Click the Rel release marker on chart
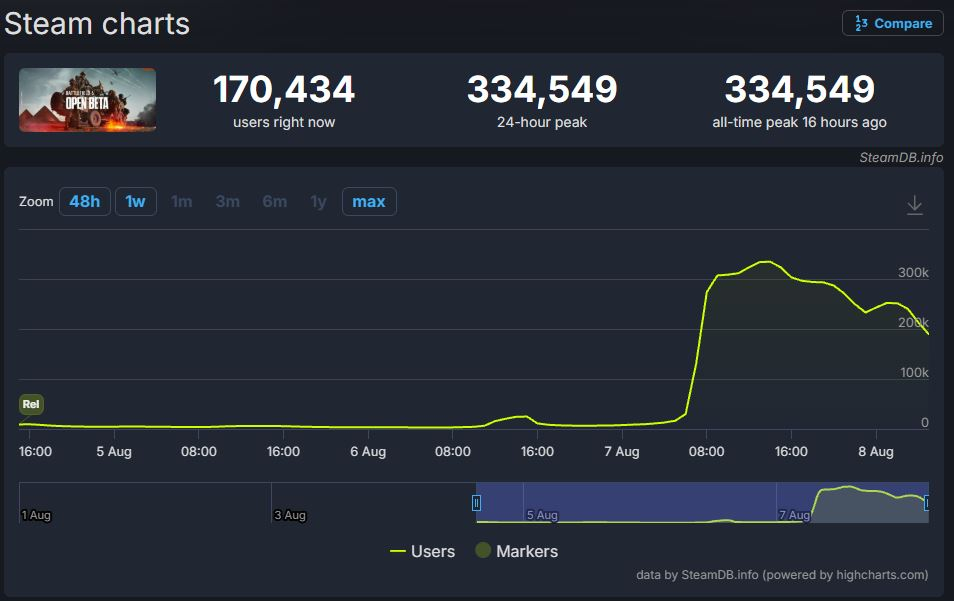 click(x=31, y=404)
